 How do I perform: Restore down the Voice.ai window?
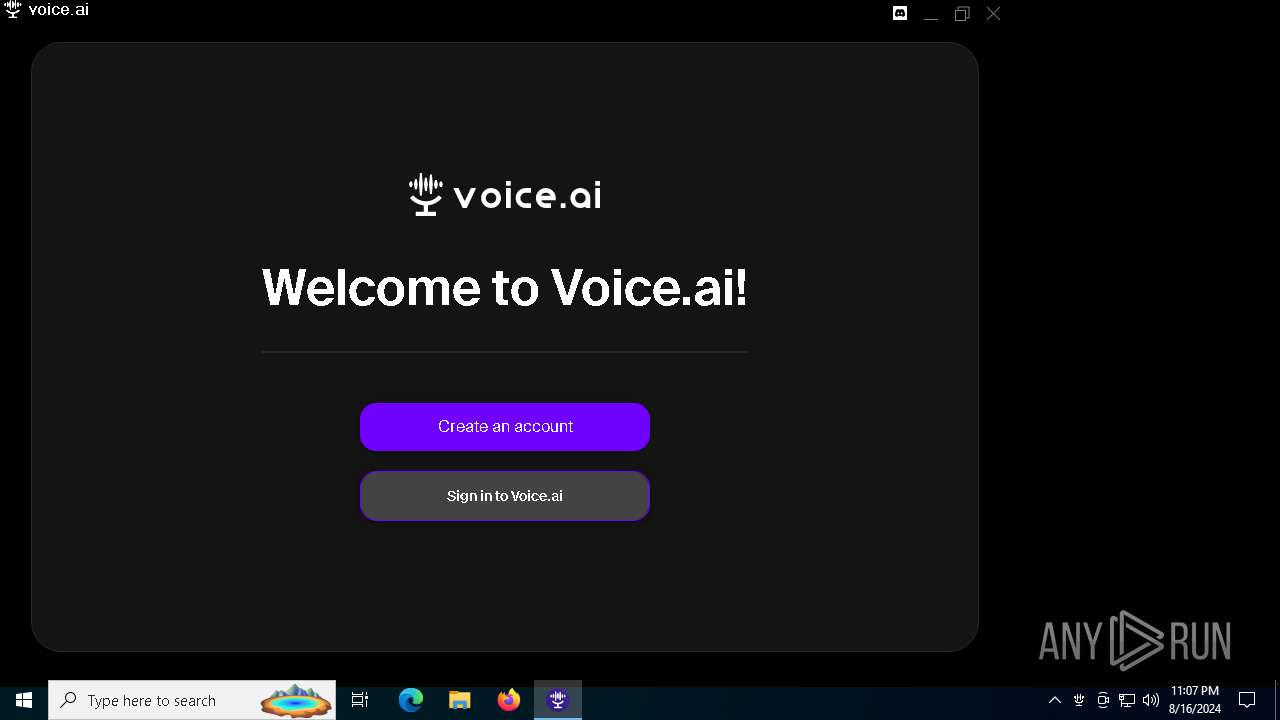(962, 14)
